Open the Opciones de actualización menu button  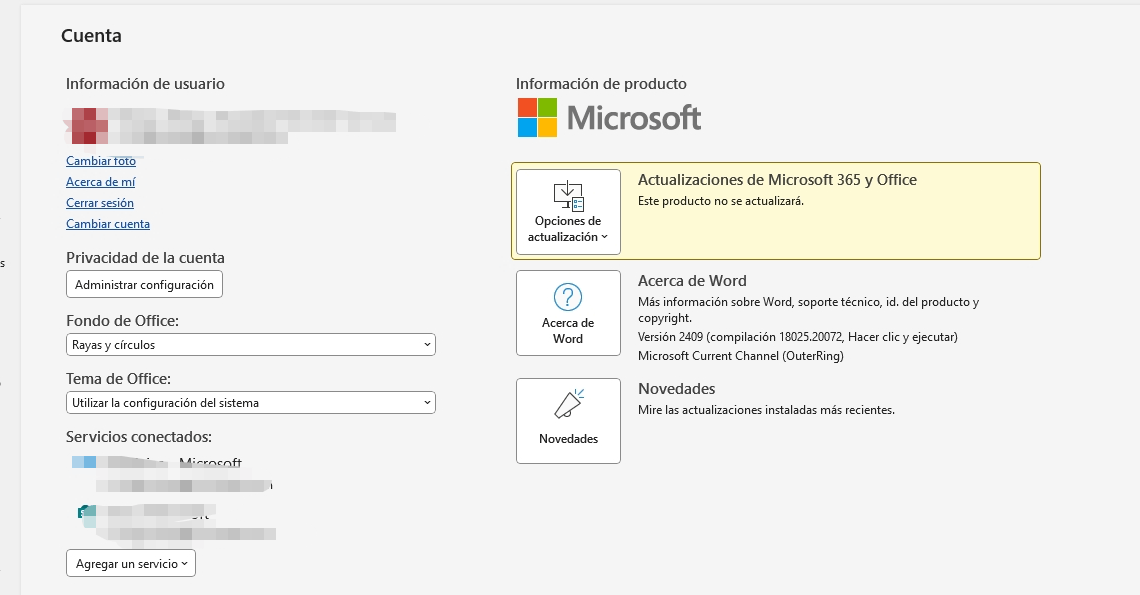tap(568, 212)
